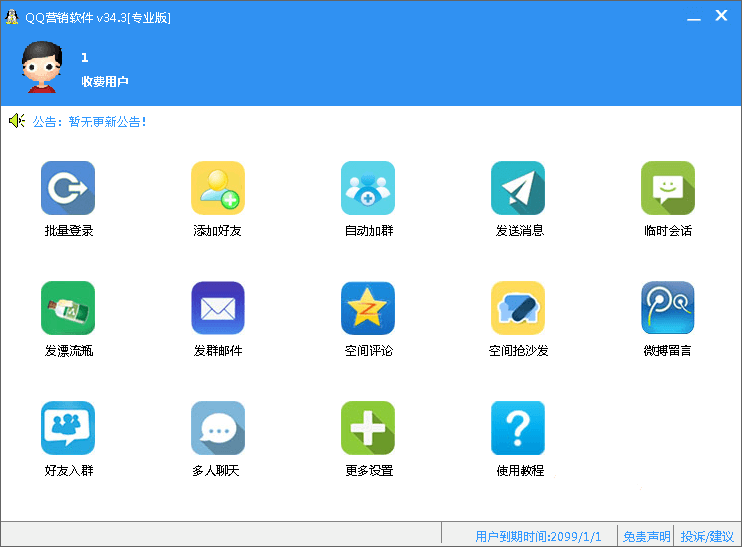
Task: Click the 多人聊天 speech bubble icon
Action: tap(218, 428)
